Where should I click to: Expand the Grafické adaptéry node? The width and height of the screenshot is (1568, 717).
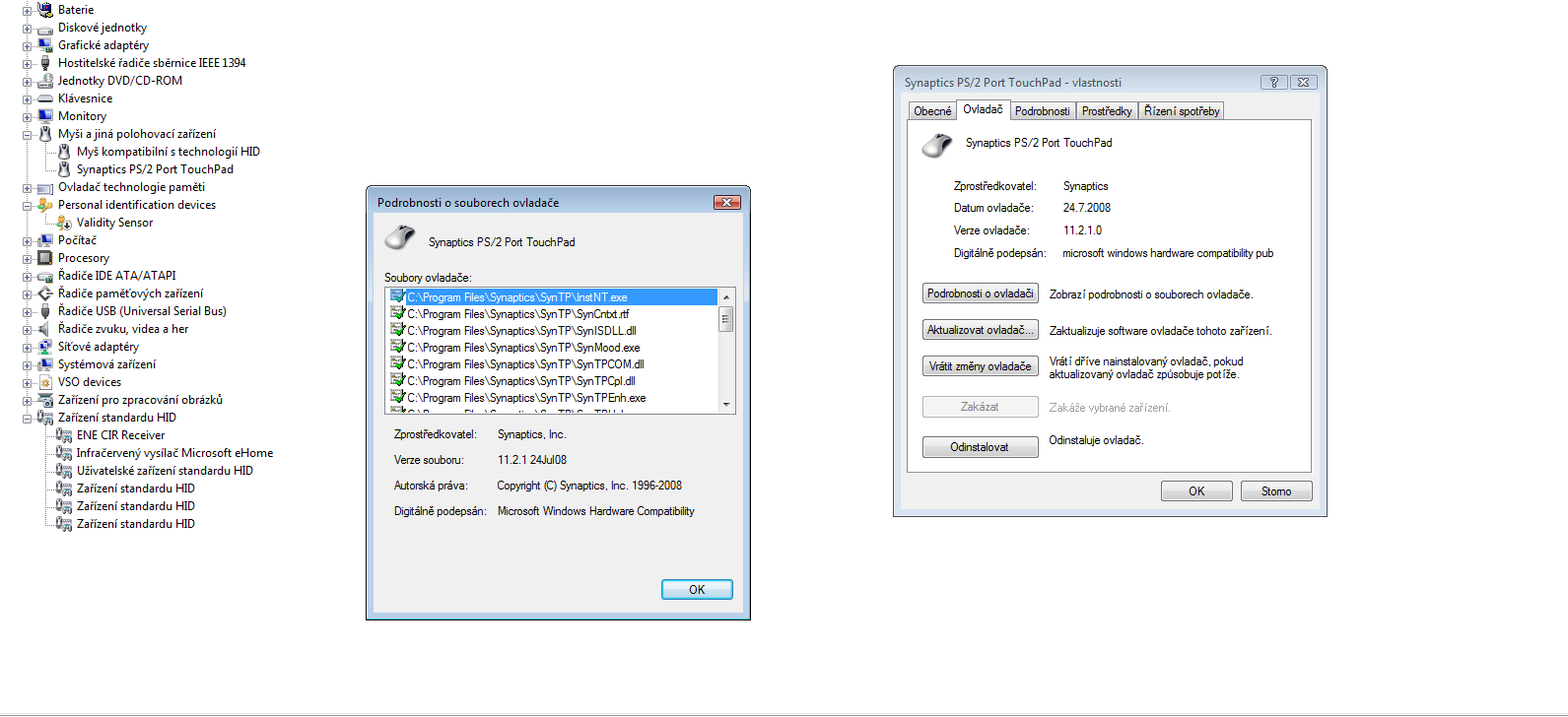(28, 45)
